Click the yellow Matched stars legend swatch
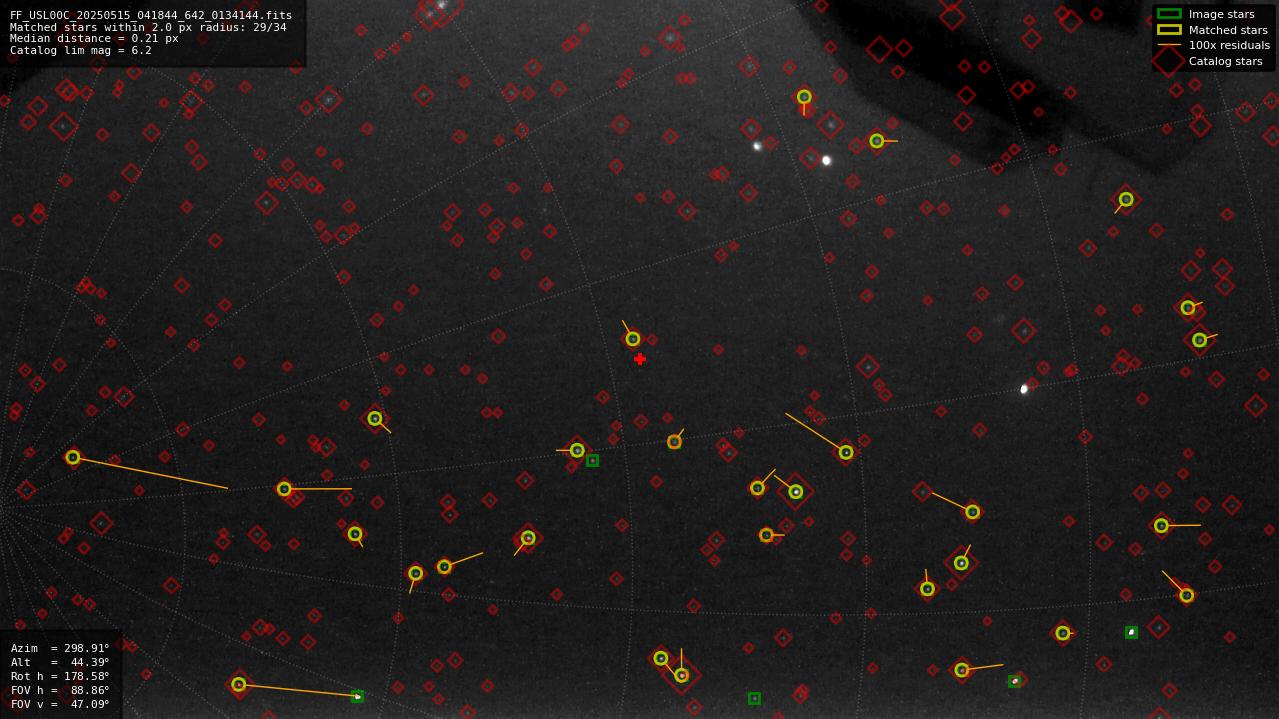 point(1169,29)
